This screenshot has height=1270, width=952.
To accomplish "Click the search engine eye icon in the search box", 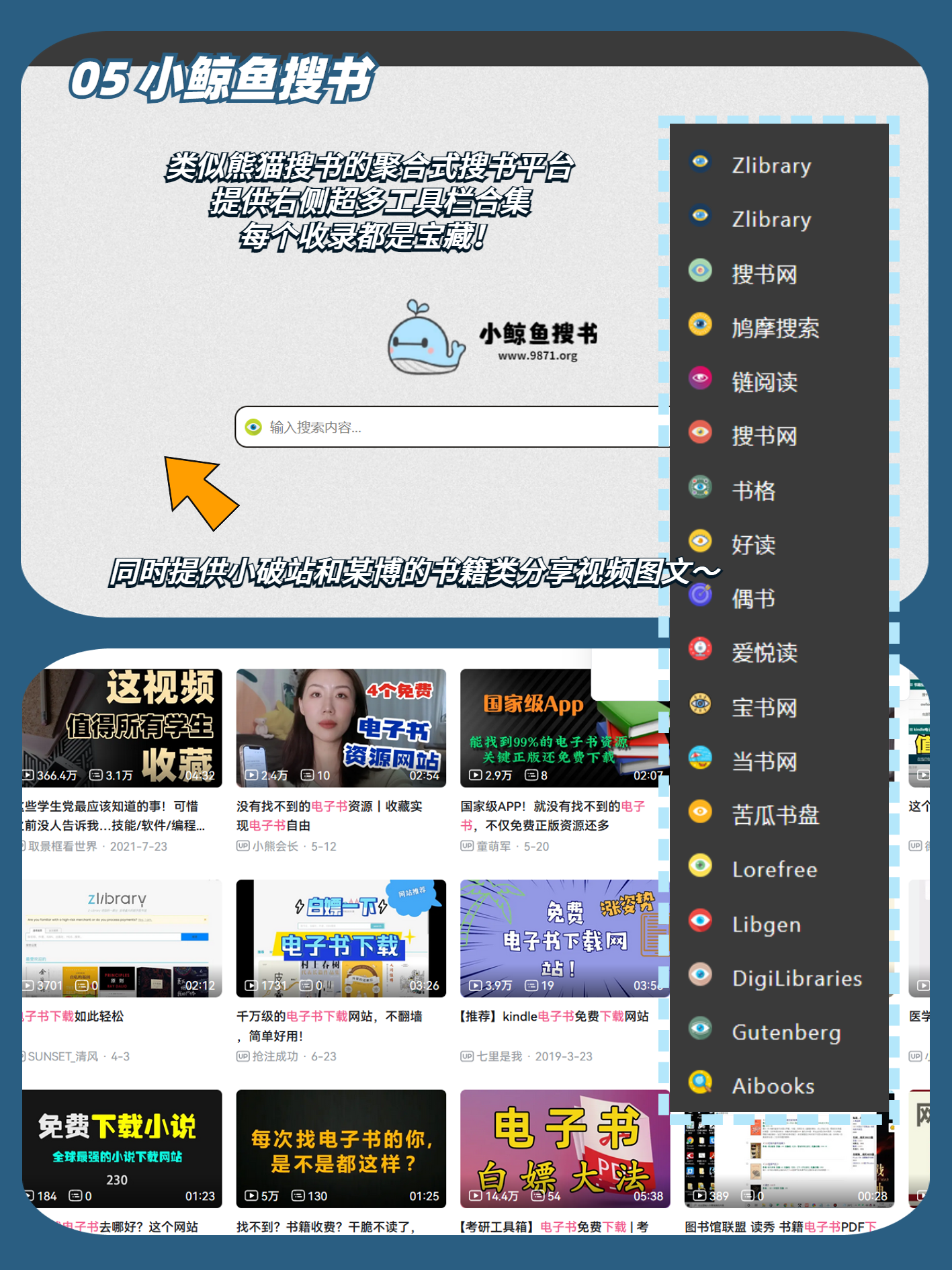I will (x=253, y=427).
